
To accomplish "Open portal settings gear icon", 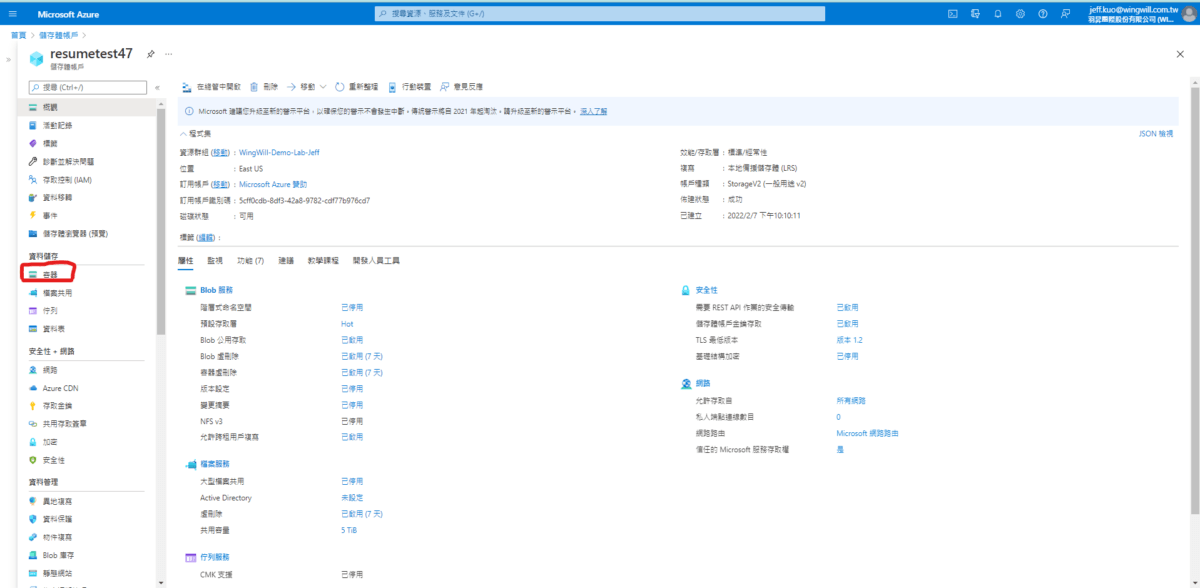I will coord(1020,14).
